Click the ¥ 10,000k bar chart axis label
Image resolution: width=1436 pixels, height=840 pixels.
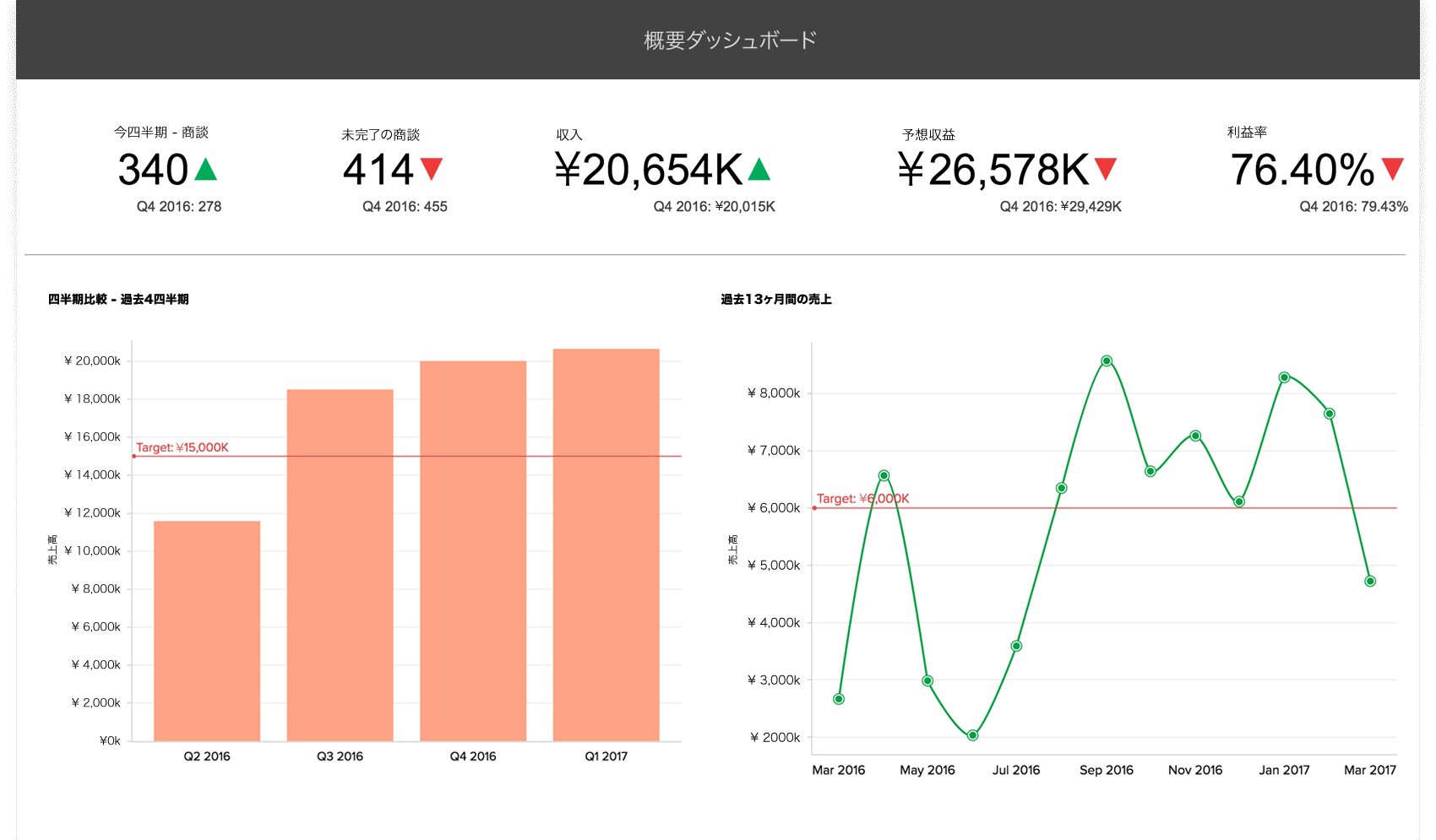[x=92, y=550]
